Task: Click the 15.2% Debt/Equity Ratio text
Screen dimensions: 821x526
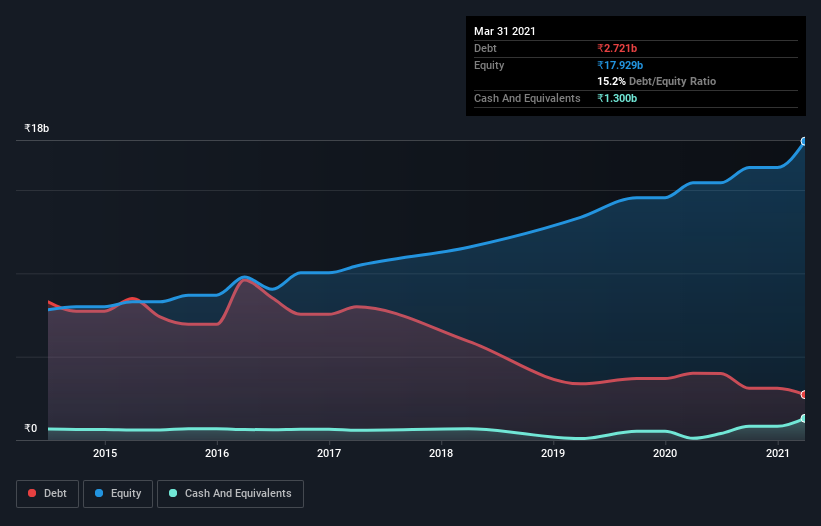Action: click(x=657, y=81)
